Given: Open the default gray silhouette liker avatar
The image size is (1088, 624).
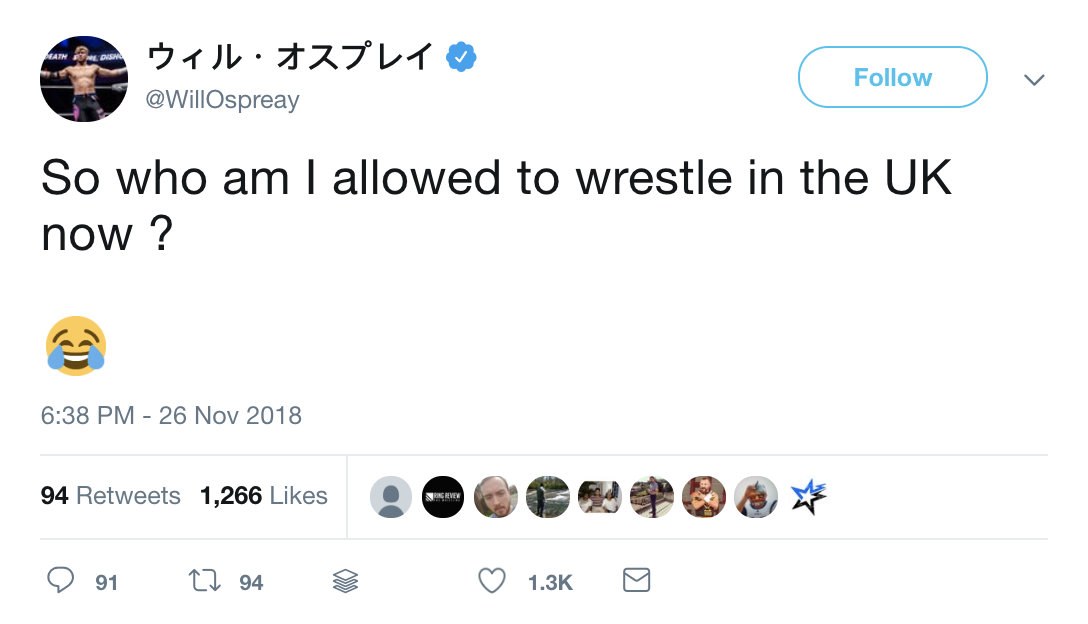Looking at the screenshot, I should click(391, 497).
